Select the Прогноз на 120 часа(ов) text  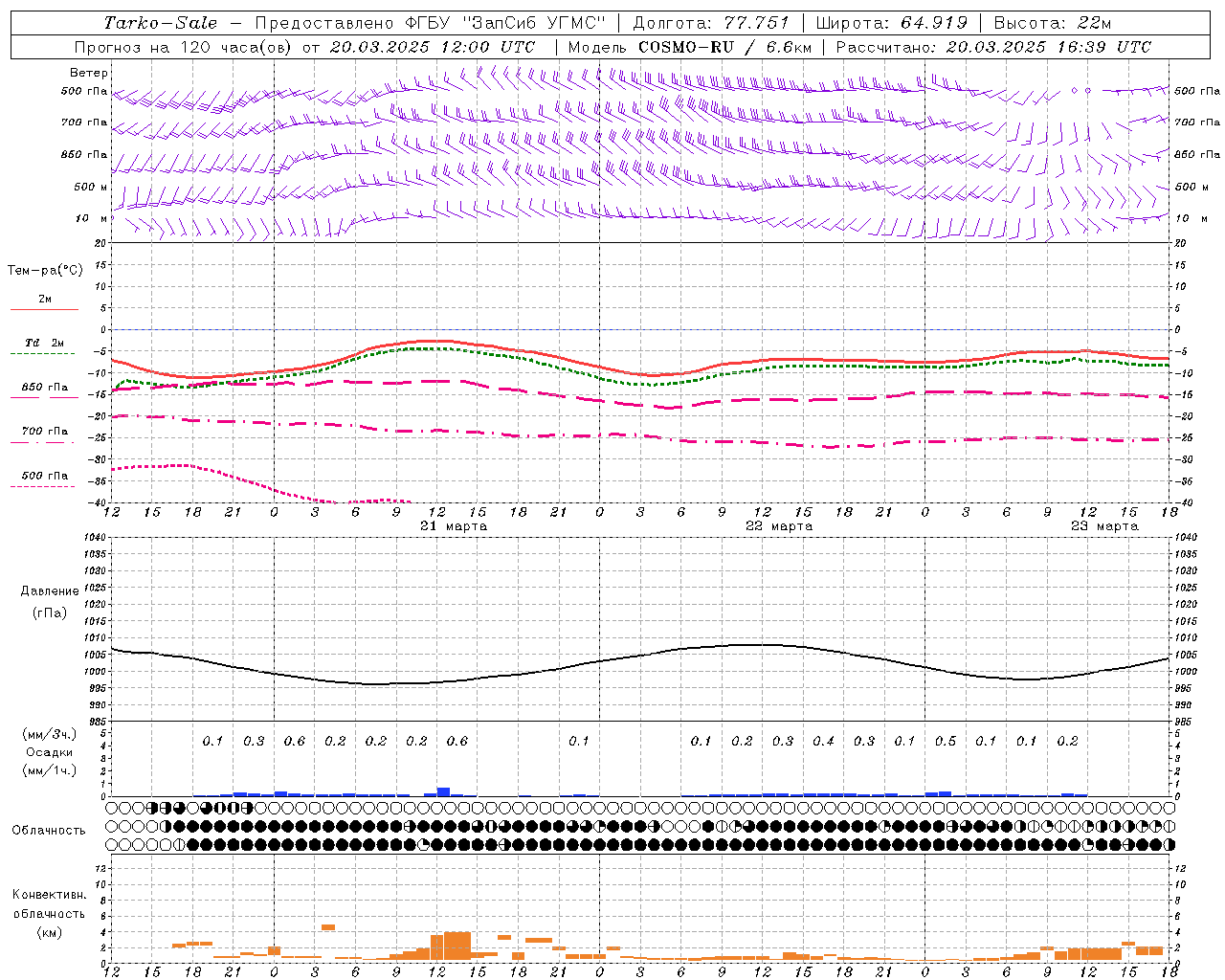tap(185, 47)
